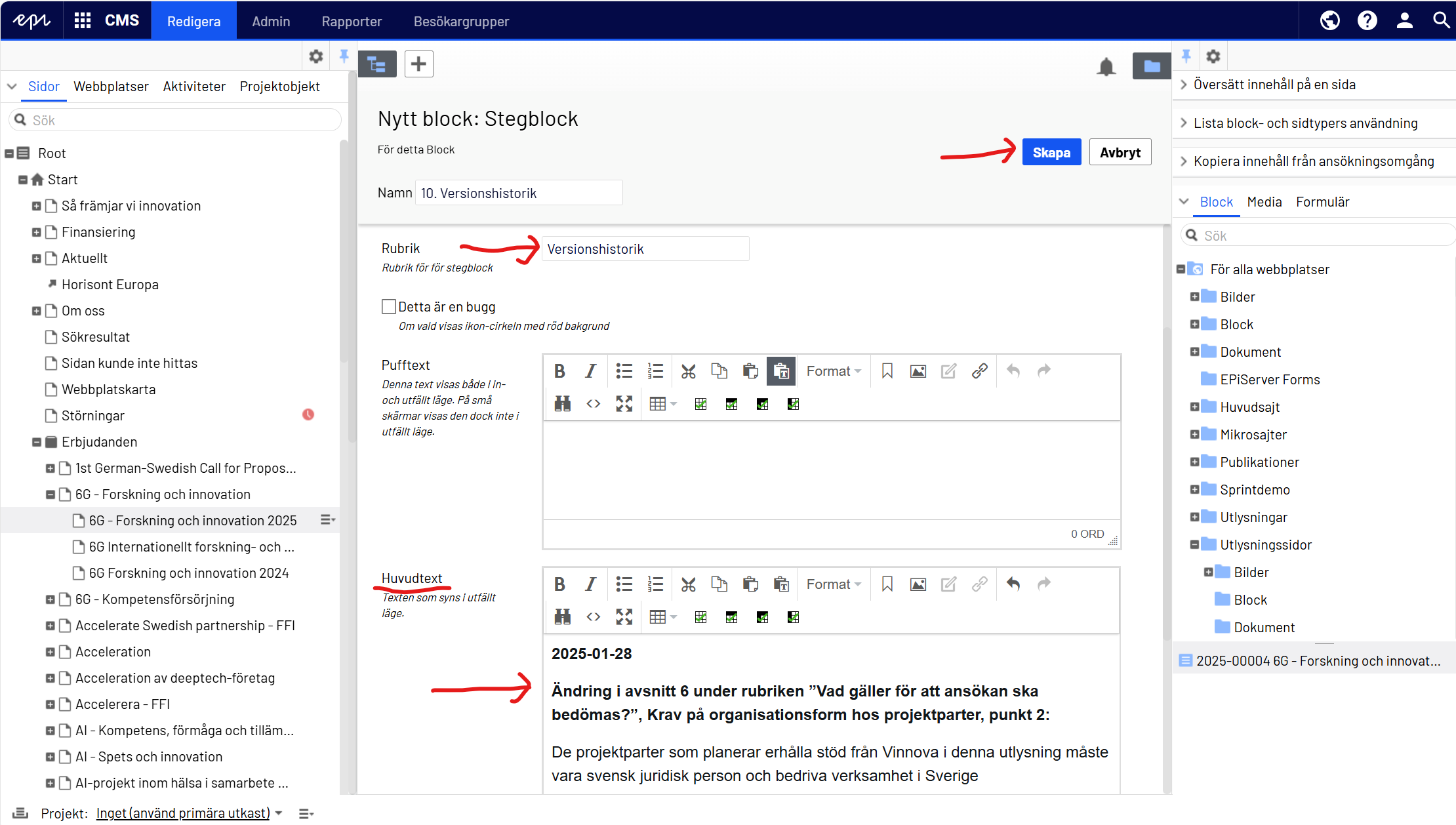Screen dimensions: 1456x825
Task: Switch to the Media tab
Action: click(x=1264, y=202)
